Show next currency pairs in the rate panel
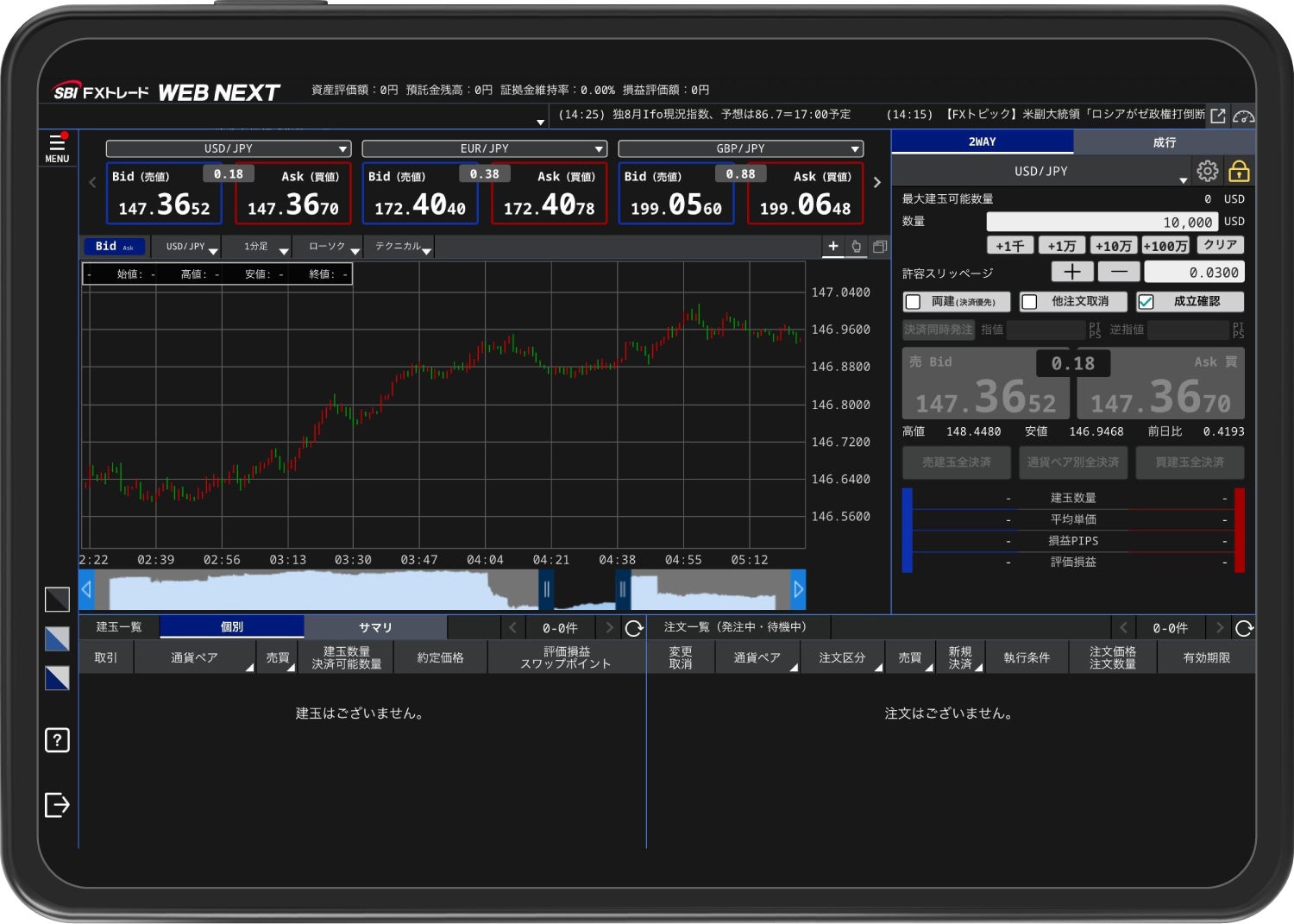 pos(876,182)
